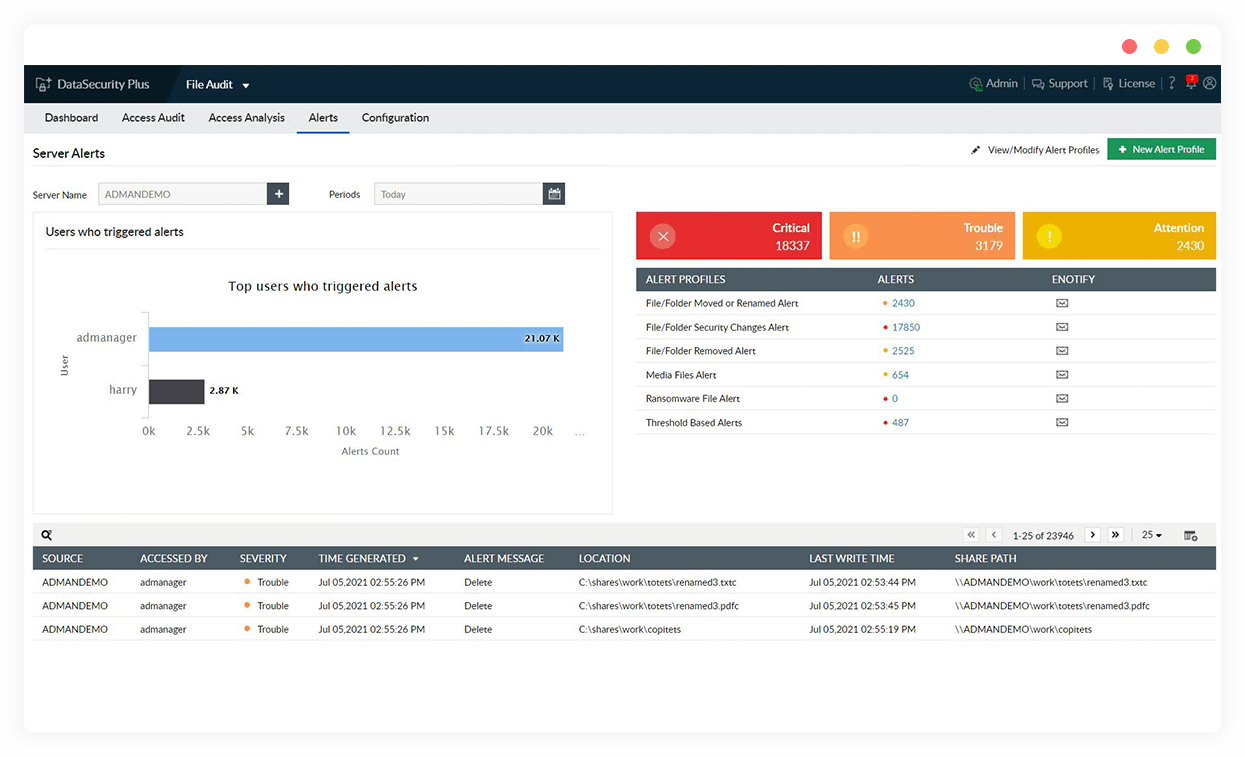The image size is (1245, 757).
Task: Click the admanager blue chart bar
Action: tap(356, 338)
